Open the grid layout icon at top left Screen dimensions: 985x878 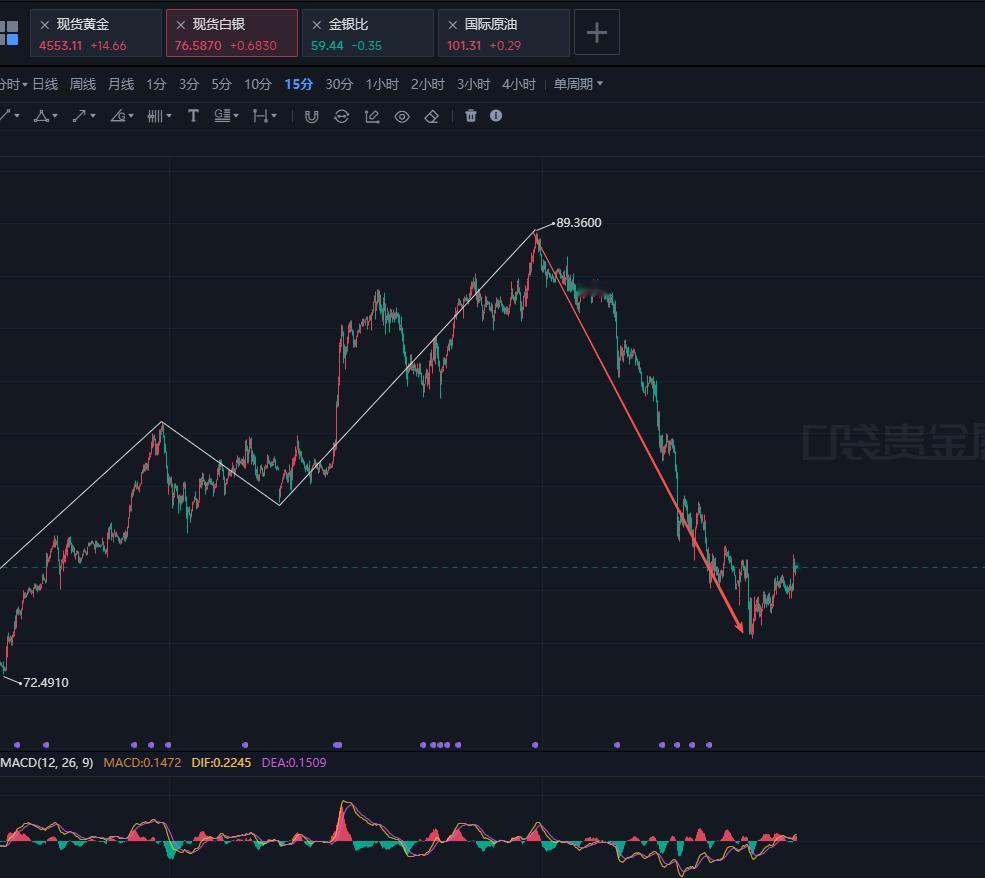(x=9, y=33)
